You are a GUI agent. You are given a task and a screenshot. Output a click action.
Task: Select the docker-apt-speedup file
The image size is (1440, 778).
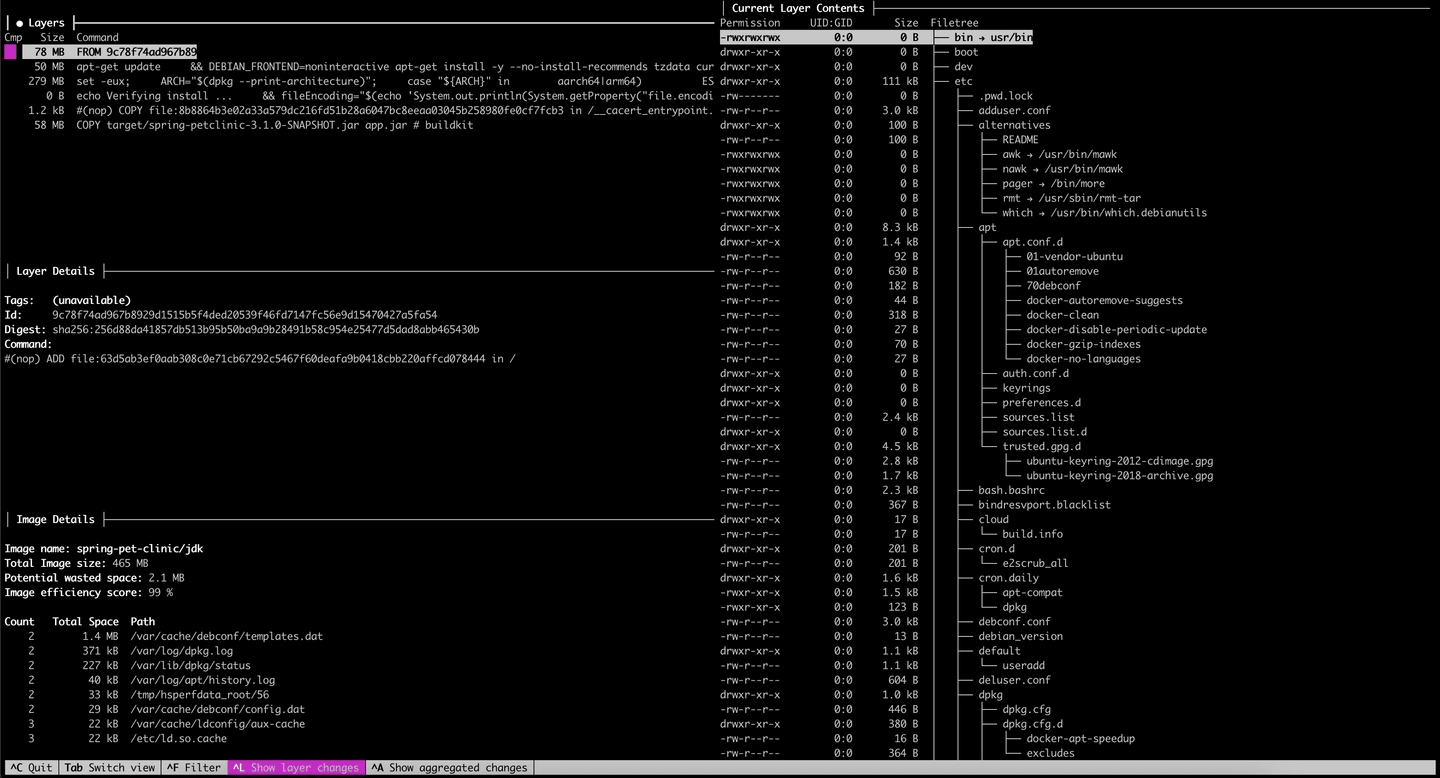point(1080,738)
